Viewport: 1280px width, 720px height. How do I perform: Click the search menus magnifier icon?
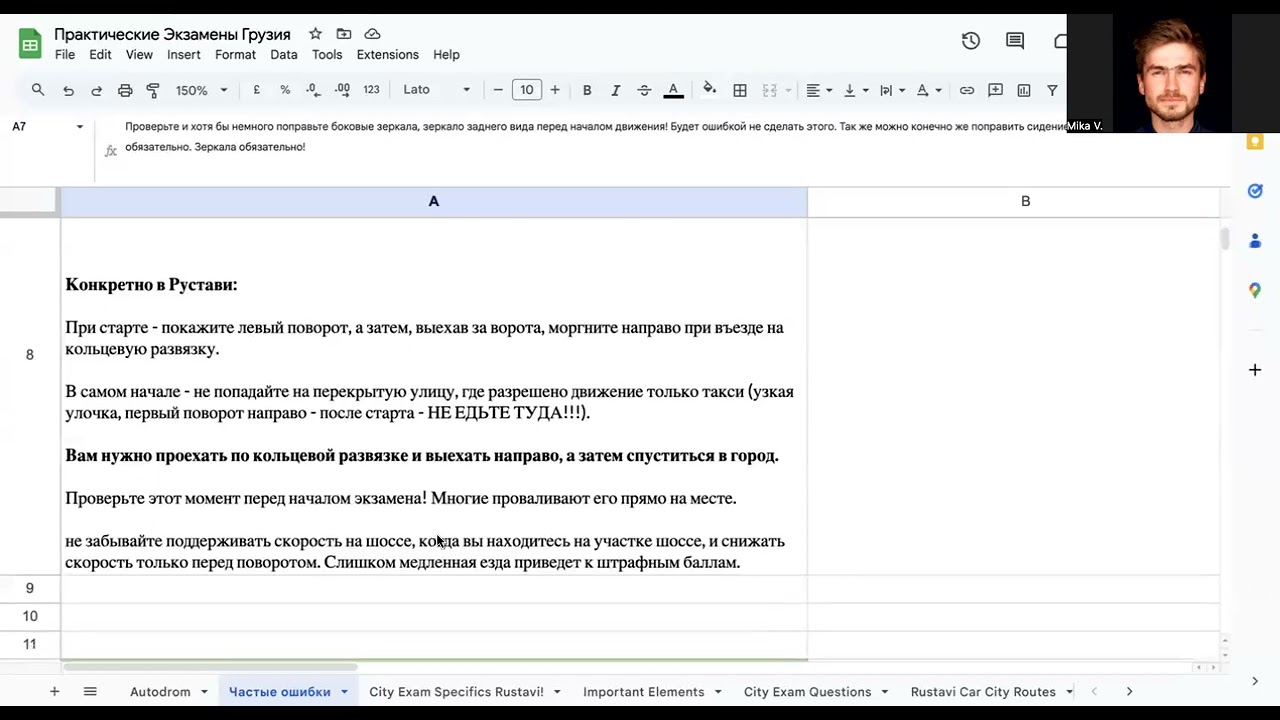[x=38, y=90]
